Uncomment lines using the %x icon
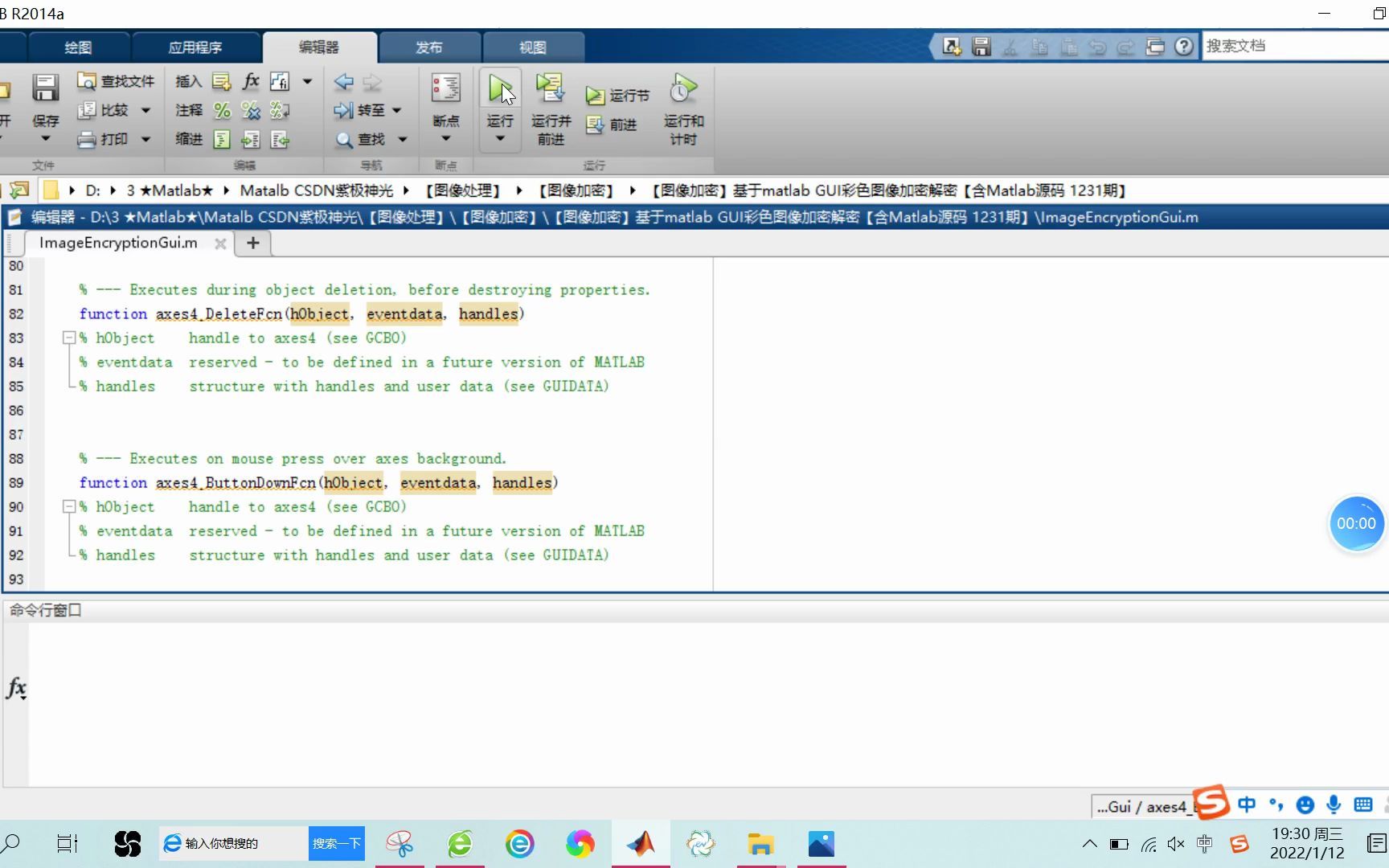The width and height of the screenshot is (1389, 868). point(251,110)
